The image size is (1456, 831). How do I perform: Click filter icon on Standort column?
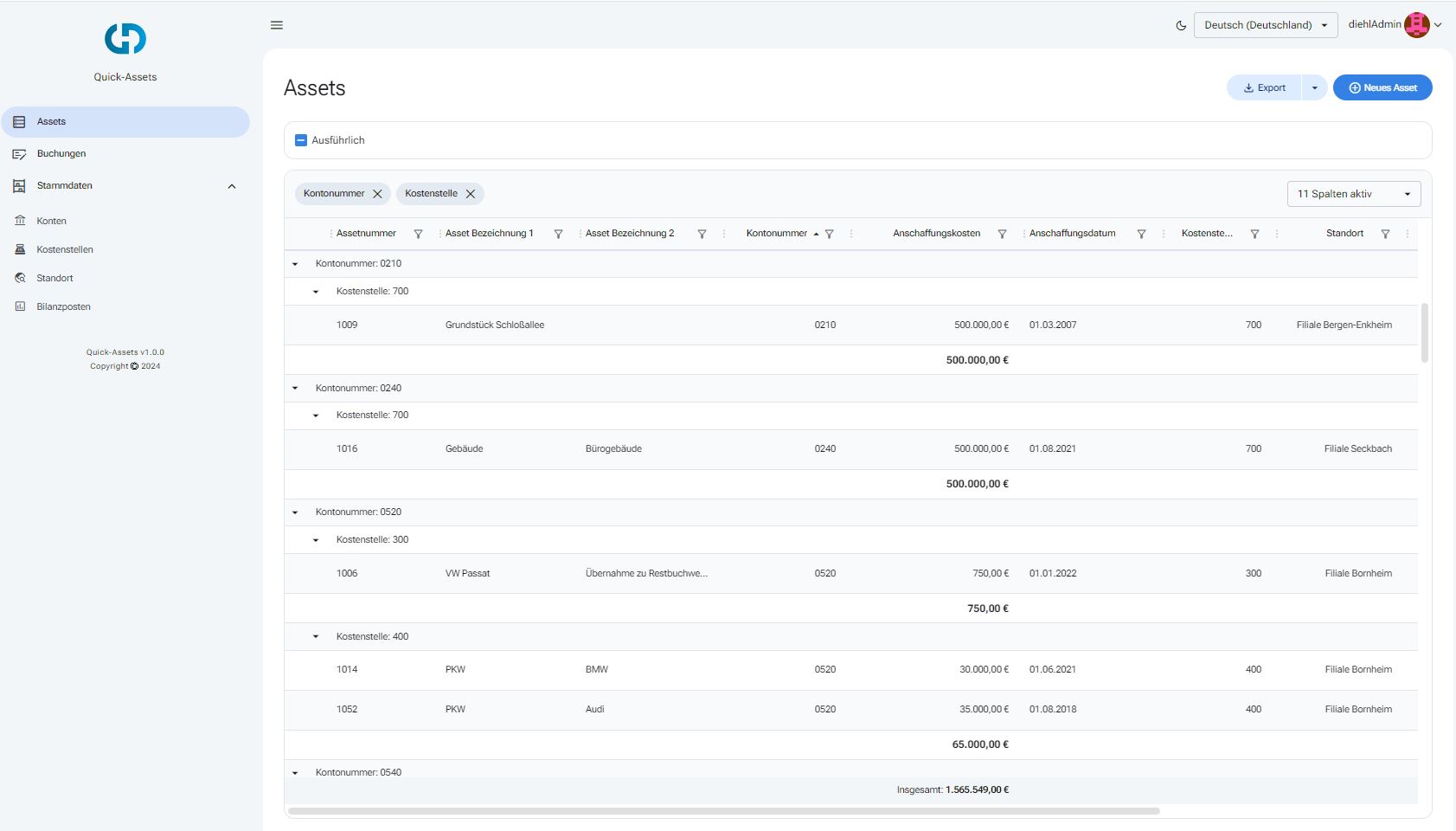(1385, 234)
